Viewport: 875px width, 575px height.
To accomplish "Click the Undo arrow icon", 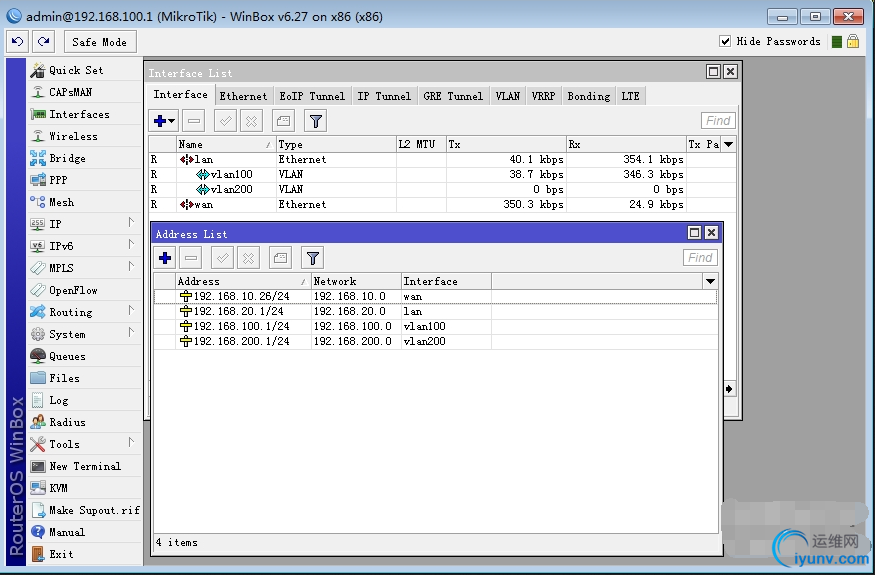I will click(x=17, y=42).
